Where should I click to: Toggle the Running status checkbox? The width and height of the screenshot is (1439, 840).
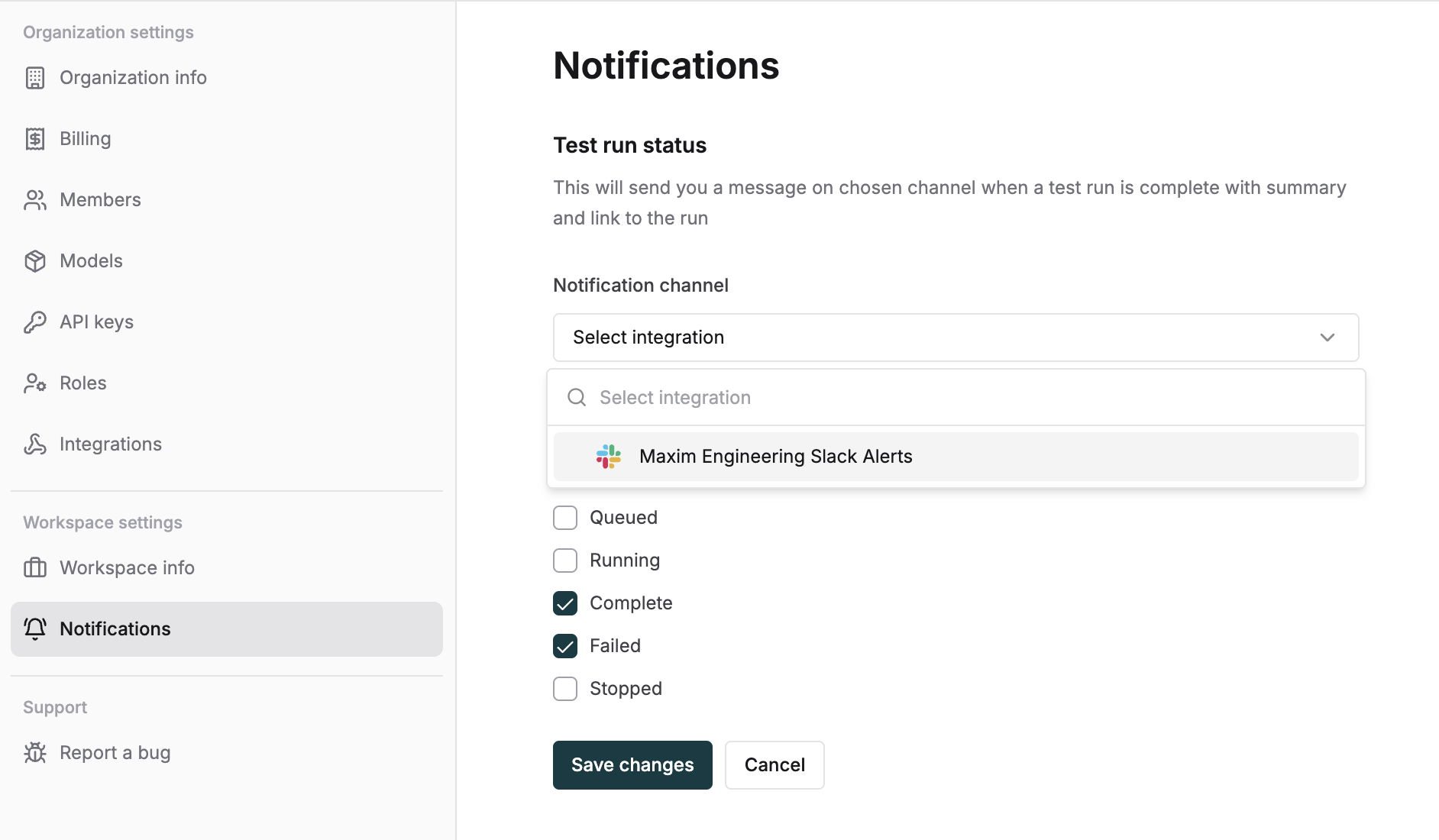565,561
